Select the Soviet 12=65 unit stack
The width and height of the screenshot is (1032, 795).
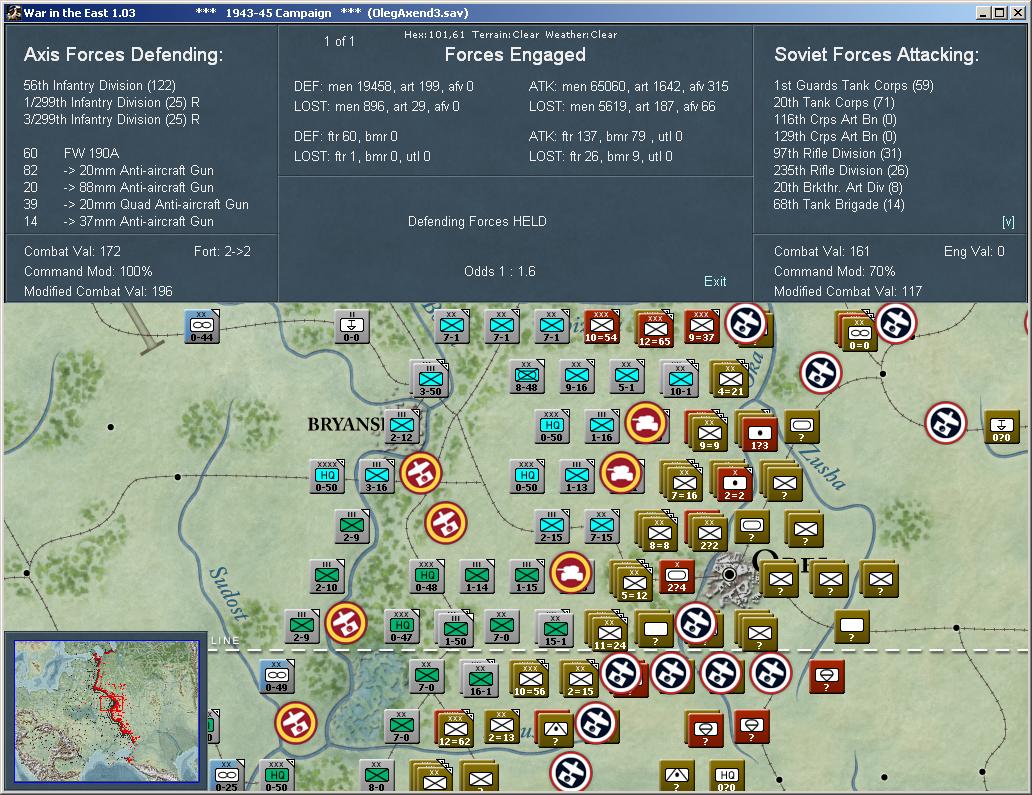click(654, 328)
